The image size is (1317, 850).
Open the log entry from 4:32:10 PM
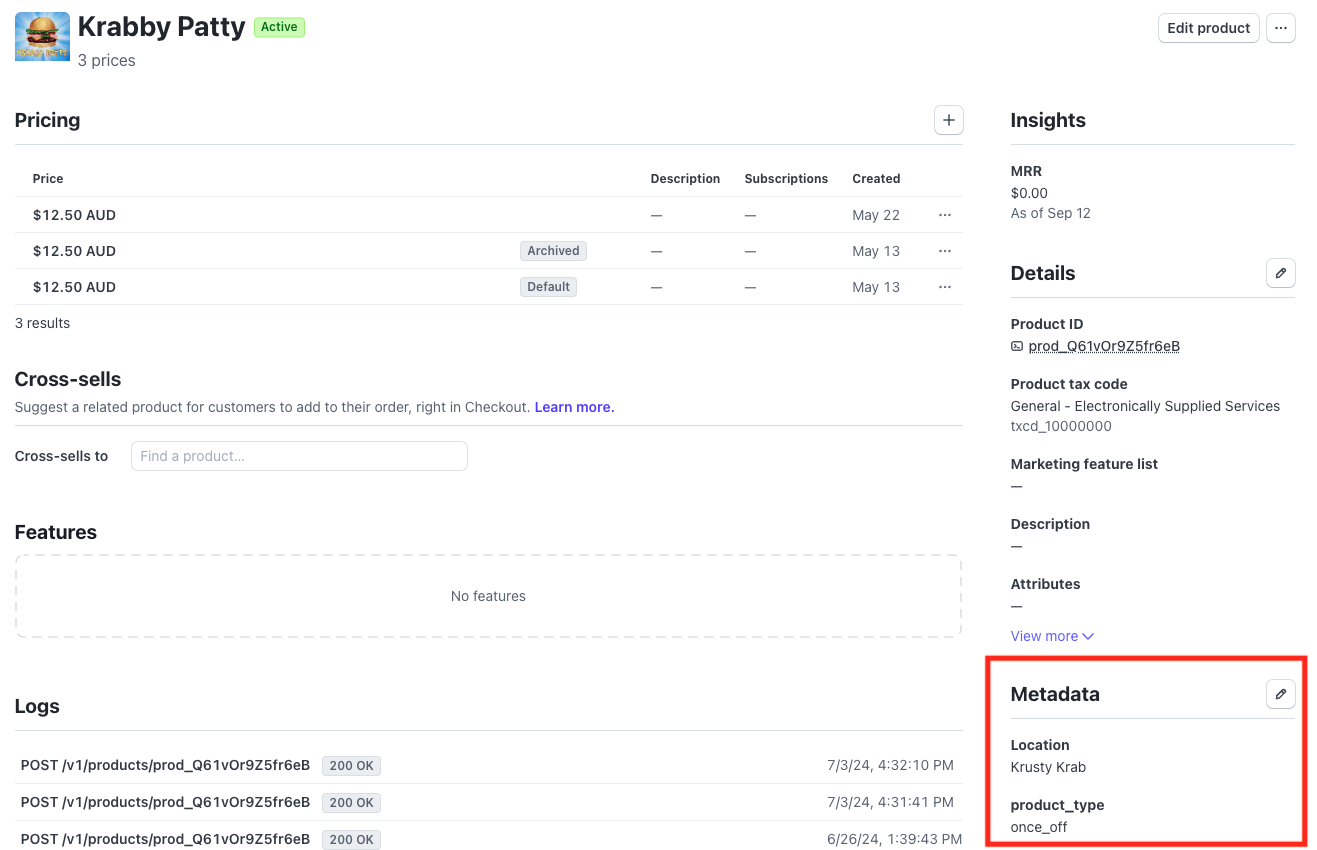(165, 765)
